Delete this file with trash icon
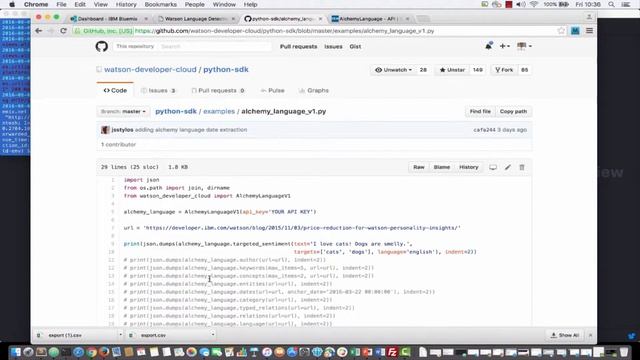The width and height of the screenshot is (640, 360). (x=522, y=167)
